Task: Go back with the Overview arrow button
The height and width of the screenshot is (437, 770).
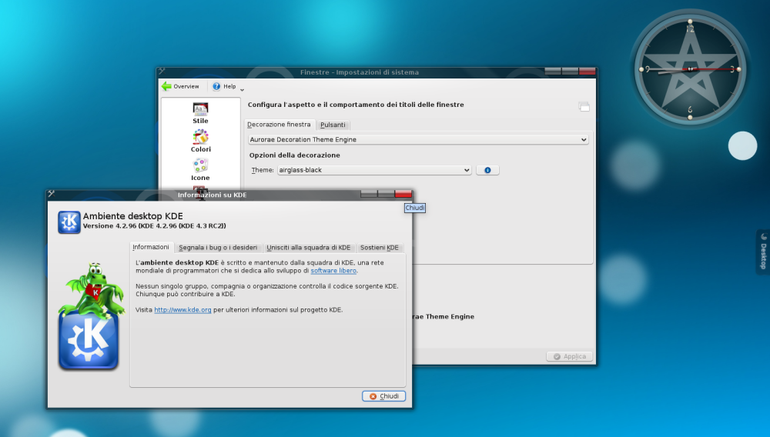Action: (181, 86)
